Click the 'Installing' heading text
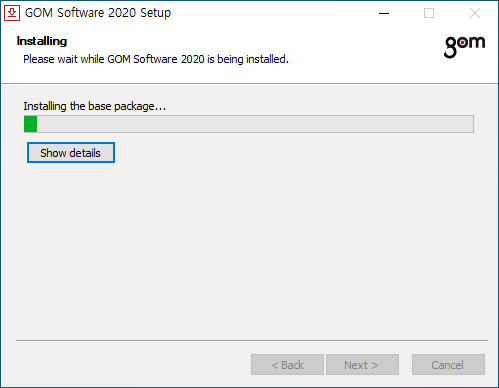This screenshot has width=499, height=388. point(42,41)
